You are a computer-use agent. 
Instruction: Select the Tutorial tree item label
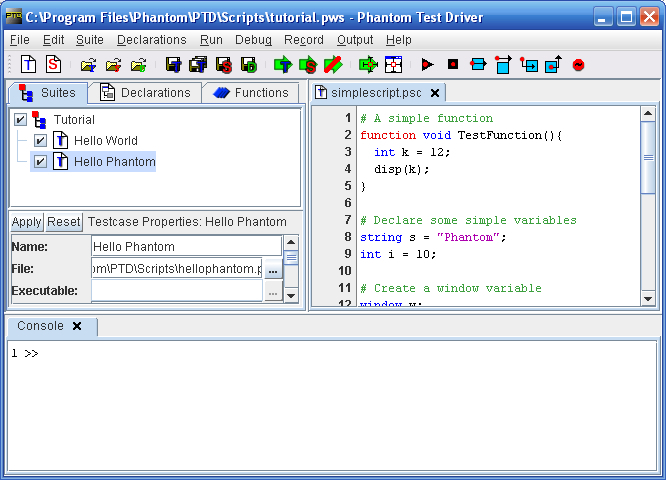[74, 120]
